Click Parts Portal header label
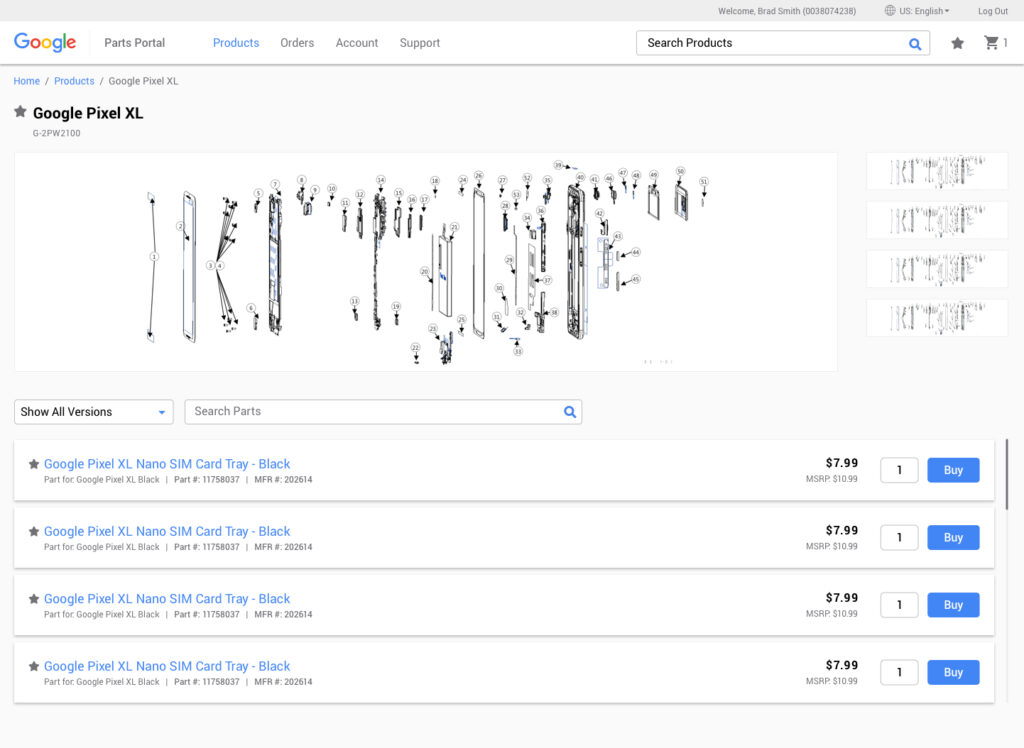The width and height of the screenshot is (1024, 748). [135, 43]
